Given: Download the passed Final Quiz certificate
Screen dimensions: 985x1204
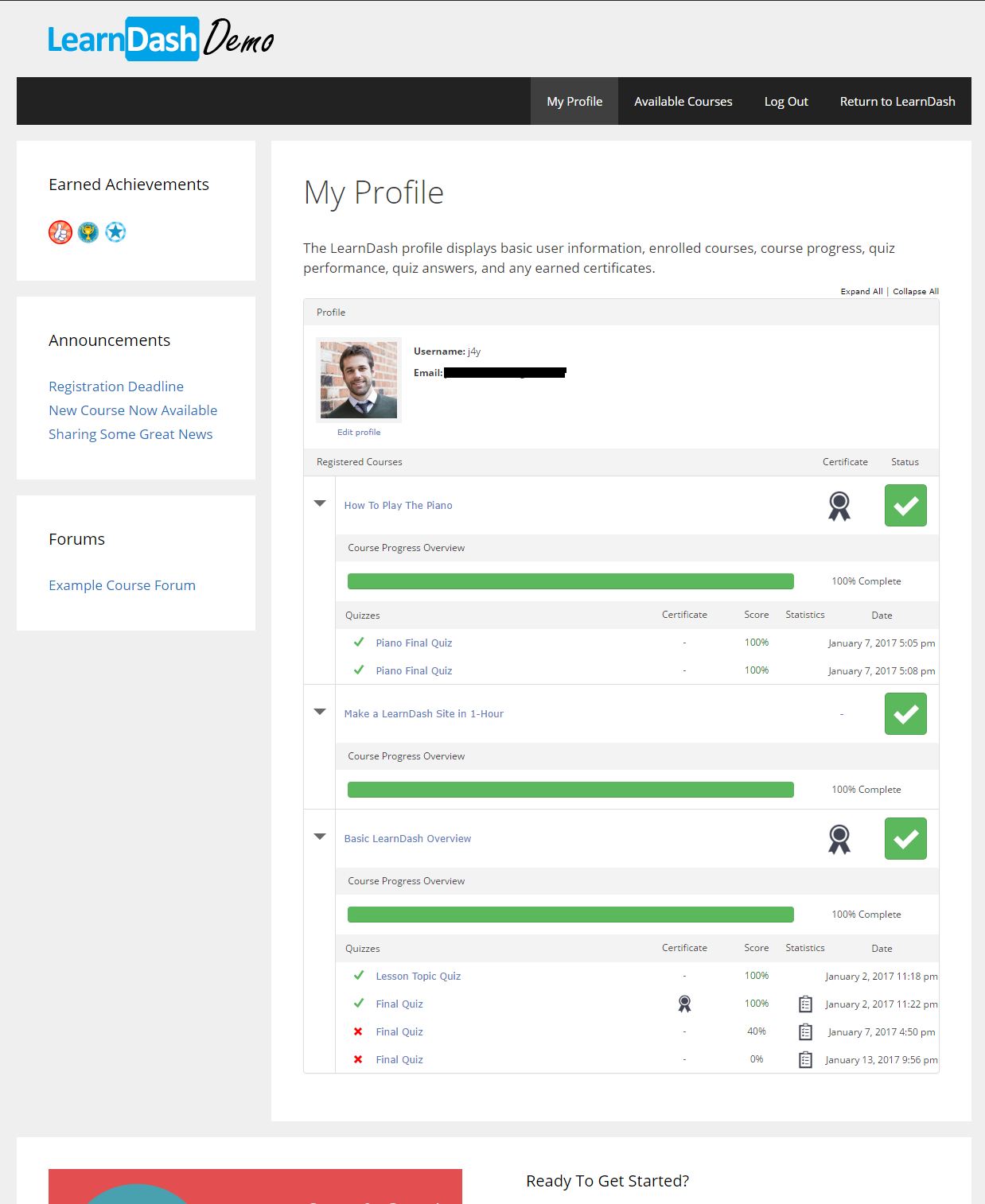Looking at the screenshot, I should pos(684,1004).
